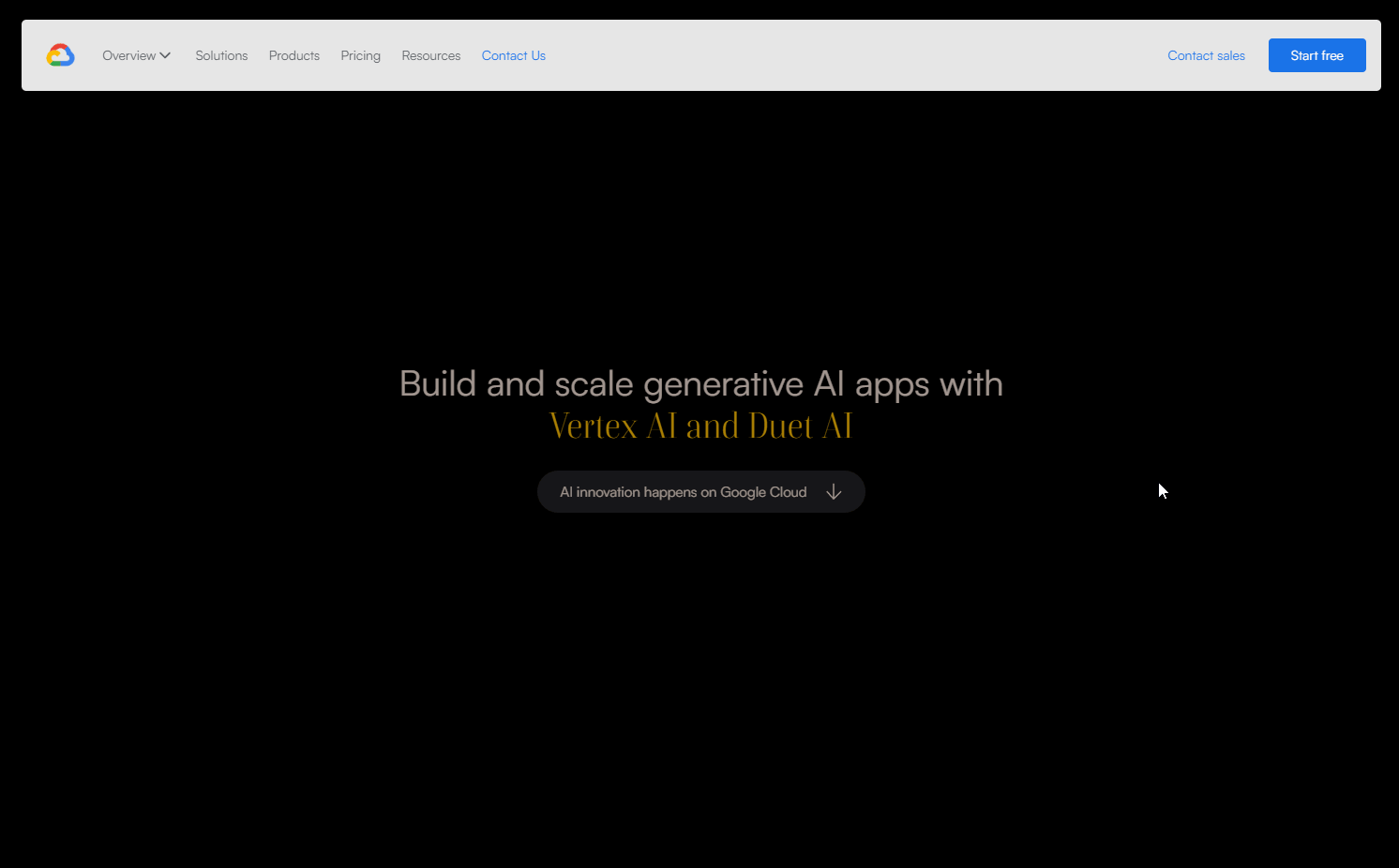
Task: Click the down arrow icon in the AI innovation pill
Action: [834, 492]
